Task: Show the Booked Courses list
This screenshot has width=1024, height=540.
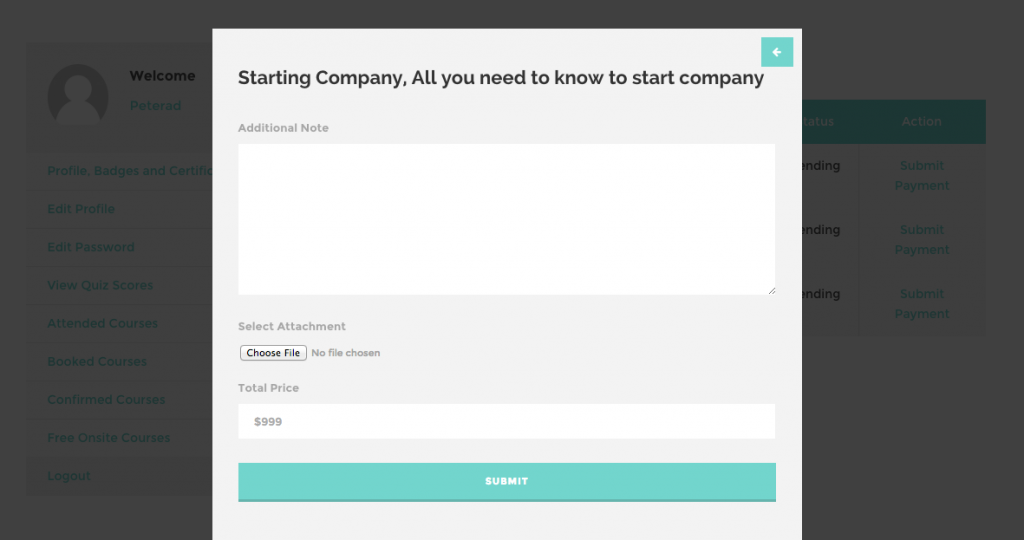Action: pyautogui.click(x=97, y=361)
